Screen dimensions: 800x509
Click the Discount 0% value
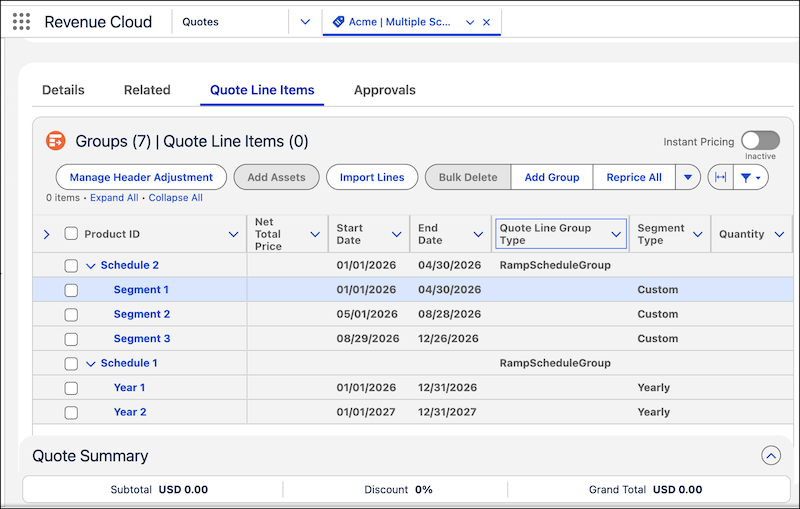coord(423,490)
